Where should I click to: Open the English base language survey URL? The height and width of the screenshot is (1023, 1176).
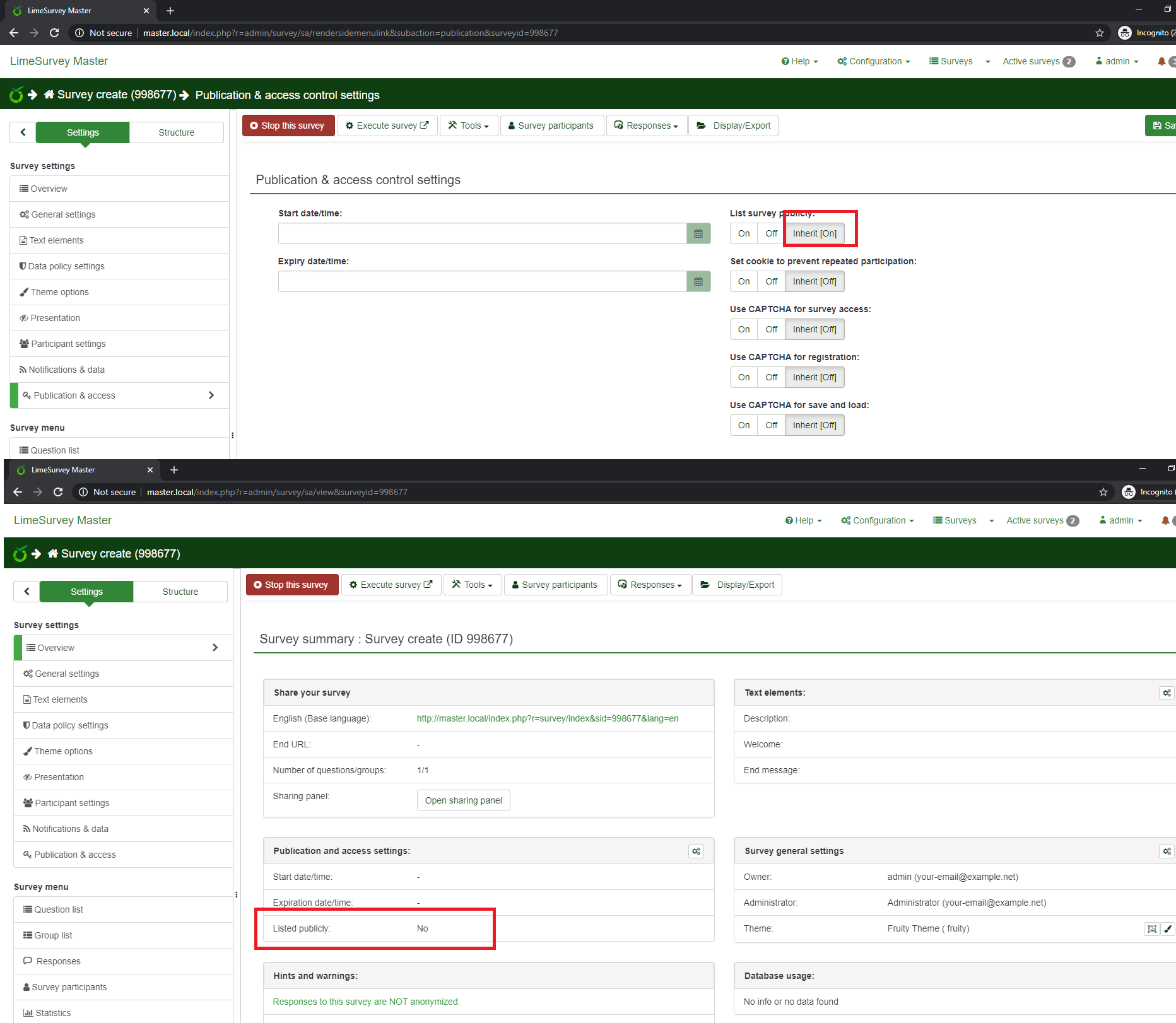547,718
